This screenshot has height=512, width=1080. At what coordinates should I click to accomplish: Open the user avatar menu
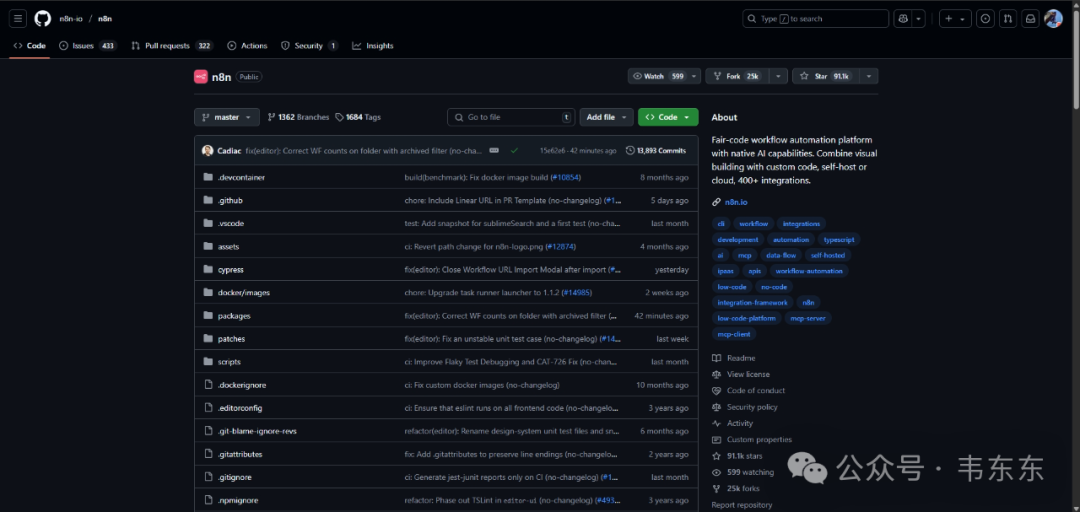click(x=1053, y=19)
